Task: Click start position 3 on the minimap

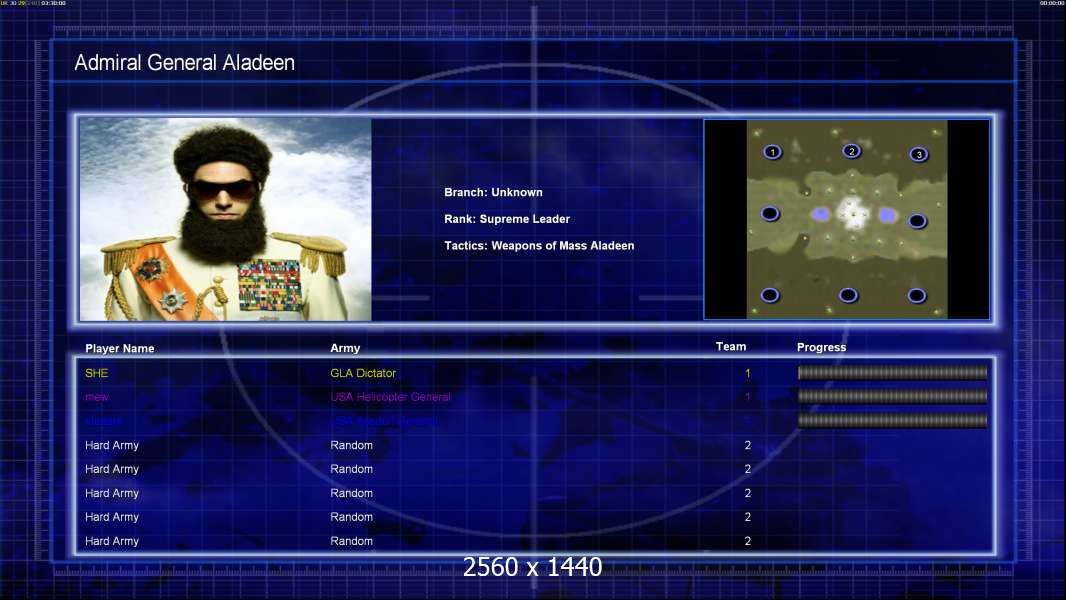Action: pyautogui.click(x=918, y=154)
